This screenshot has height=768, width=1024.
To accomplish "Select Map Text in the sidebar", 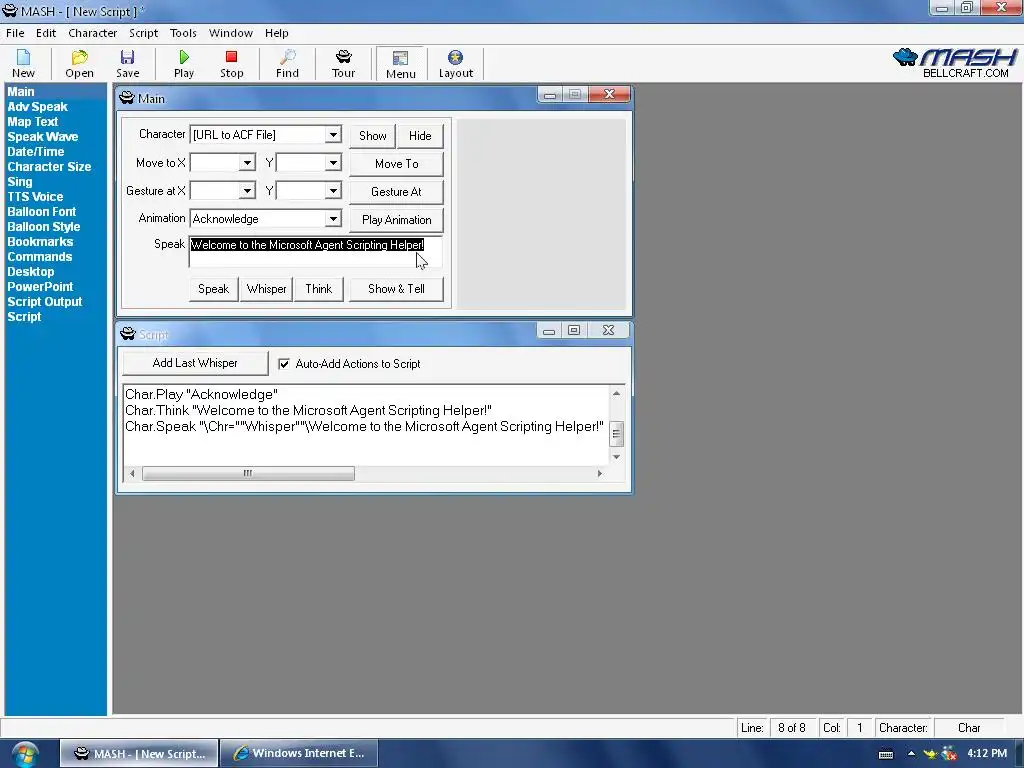I will [33, 121].
